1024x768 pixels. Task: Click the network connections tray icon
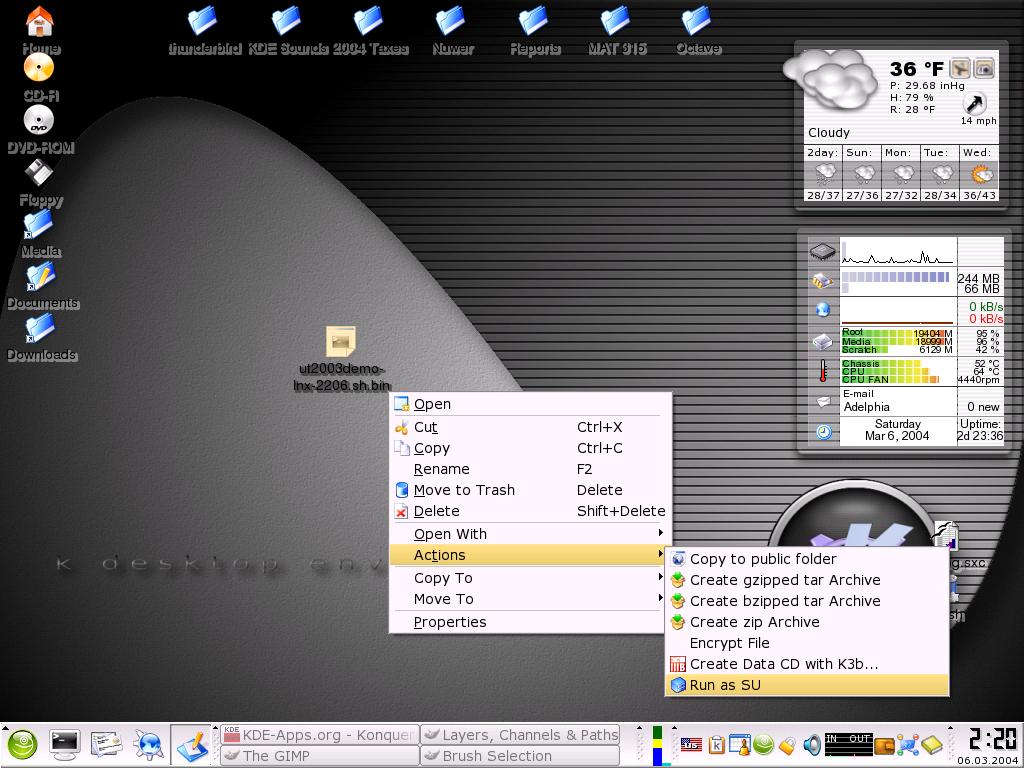908,744
